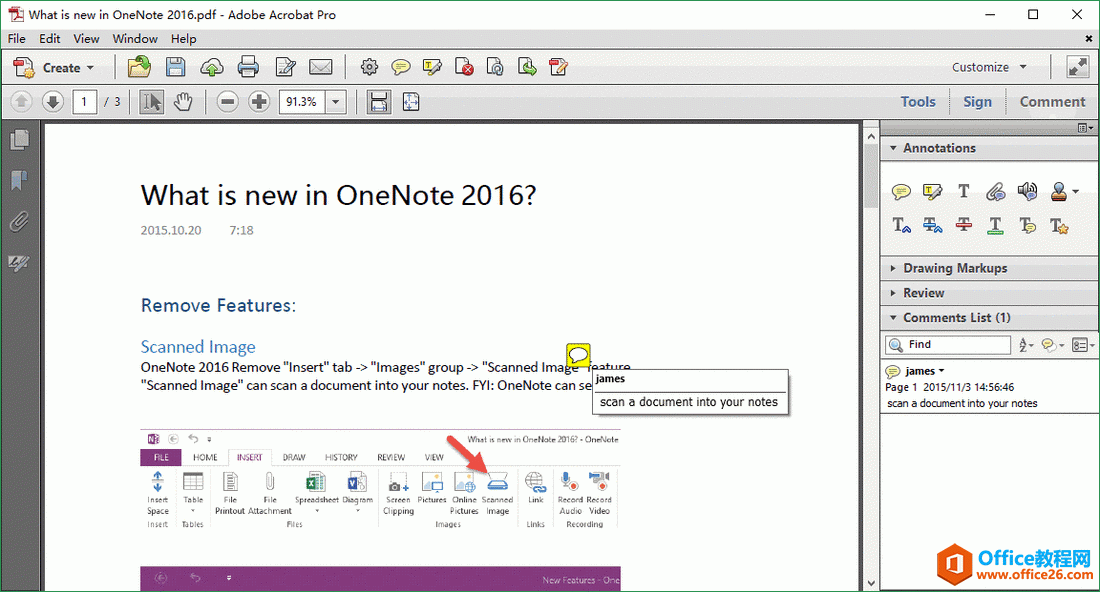The width and height of the screenshot is (1100, 592).
Task: Switch to the Sign pane
Action: click(977, 101)
